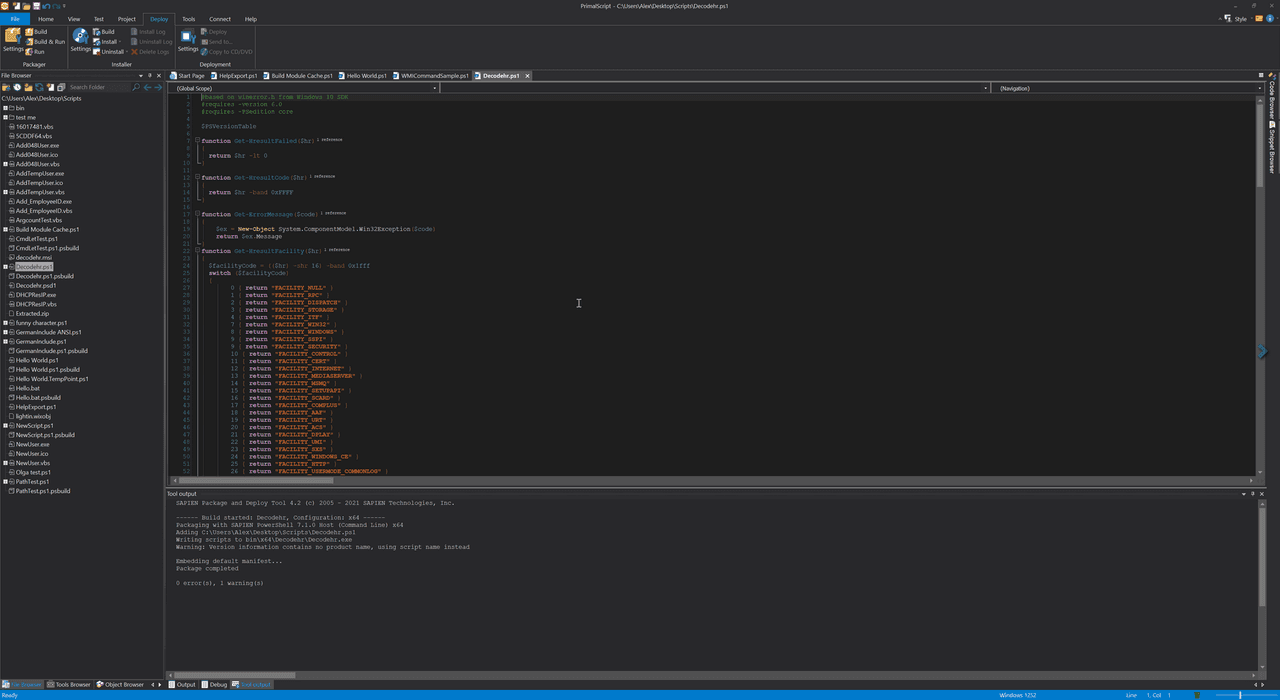
Task: Switch to the Debug panel tab
Action: [x=215, y=685]
